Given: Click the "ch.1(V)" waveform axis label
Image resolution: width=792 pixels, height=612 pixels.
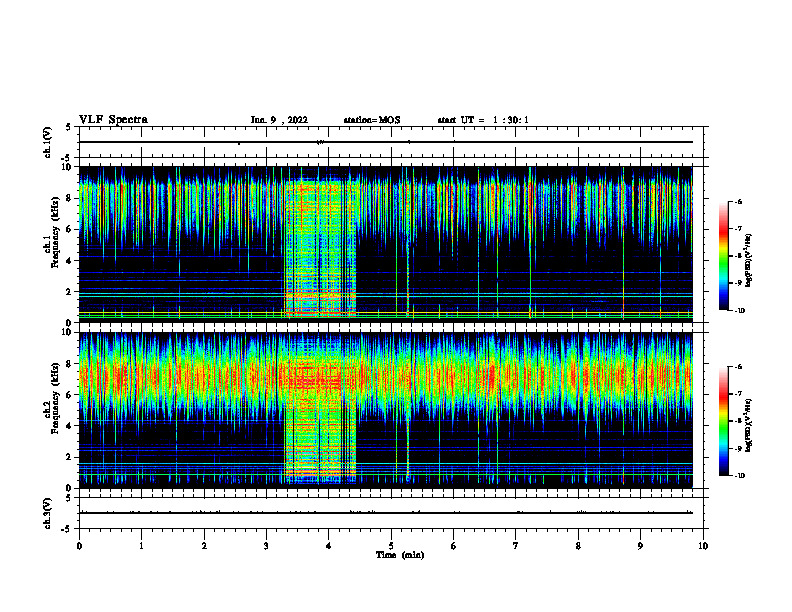Looking at the screenshot, I should [x=47, y=142].
